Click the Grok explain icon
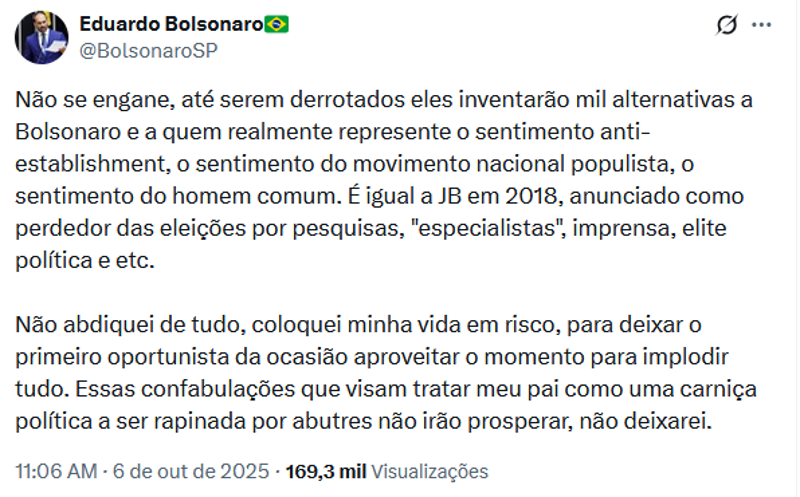This screenshot has width=800, height=497. click(727, 26)
